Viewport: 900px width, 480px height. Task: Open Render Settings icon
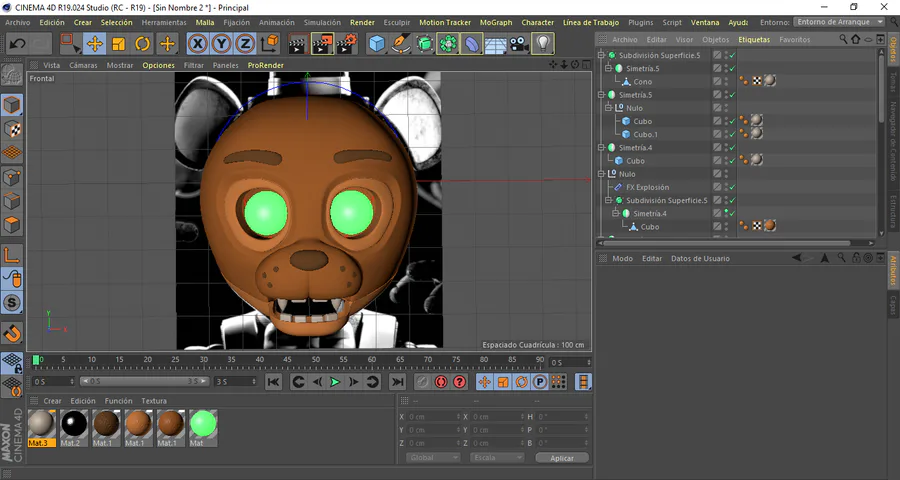(347, 44)
